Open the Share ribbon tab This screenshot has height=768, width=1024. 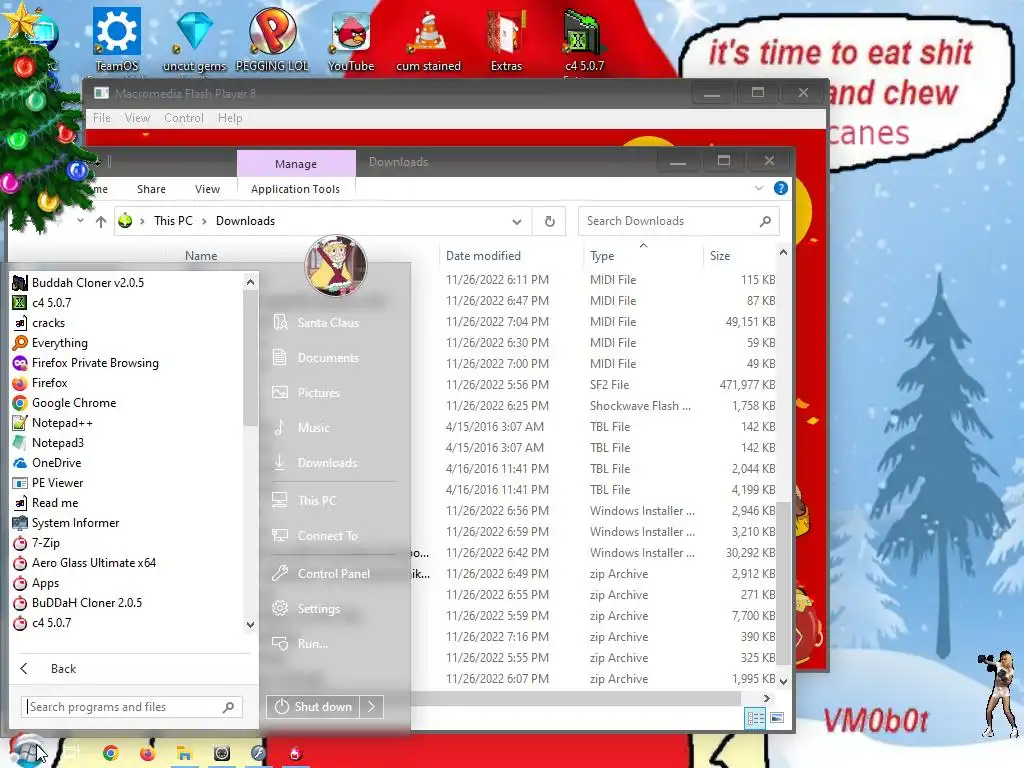point(151,189)
